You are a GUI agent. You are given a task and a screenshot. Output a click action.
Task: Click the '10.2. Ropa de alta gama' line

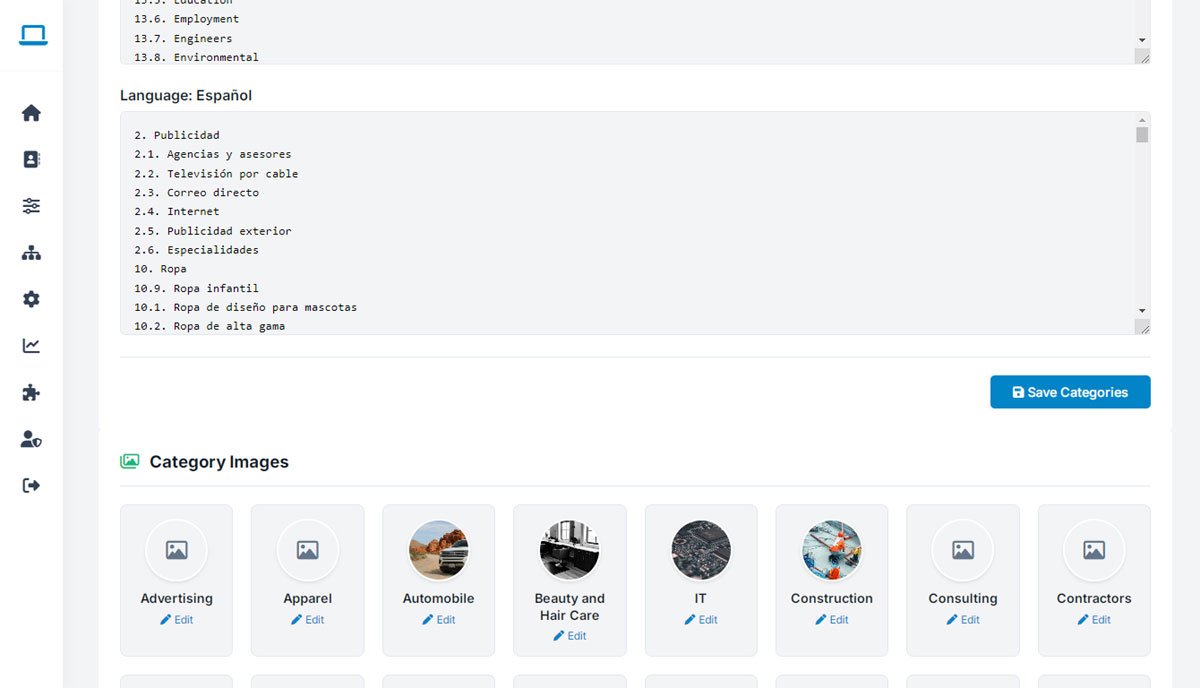point(209,326)
